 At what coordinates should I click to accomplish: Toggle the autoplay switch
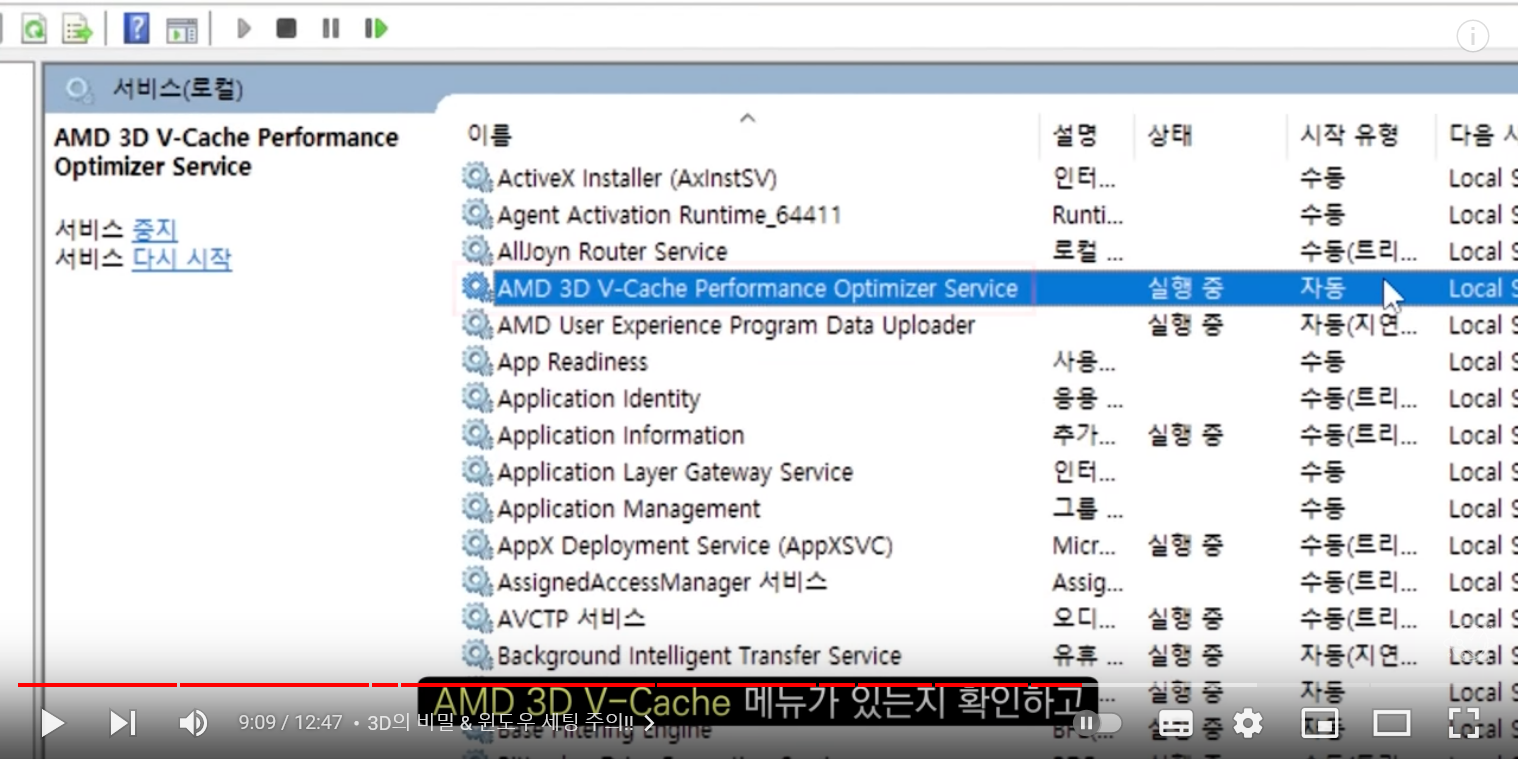point(1097,722)
